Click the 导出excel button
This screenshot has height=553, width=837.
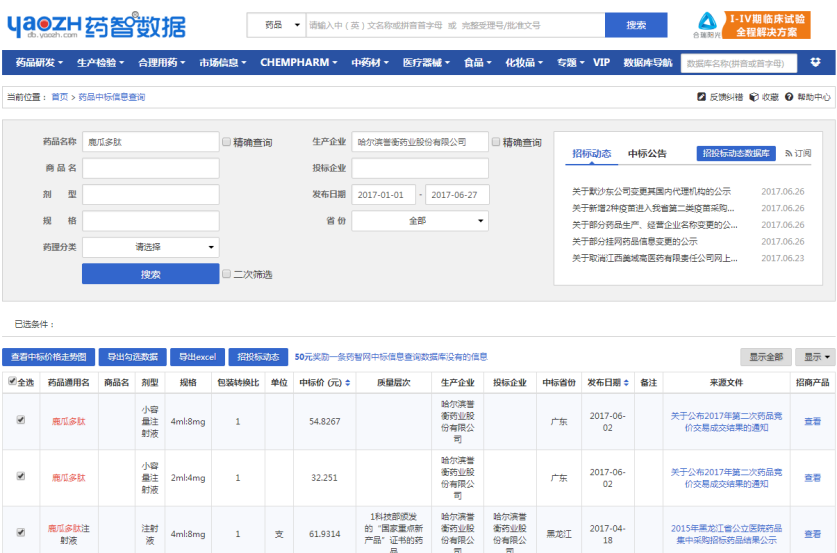pos(198,357)
